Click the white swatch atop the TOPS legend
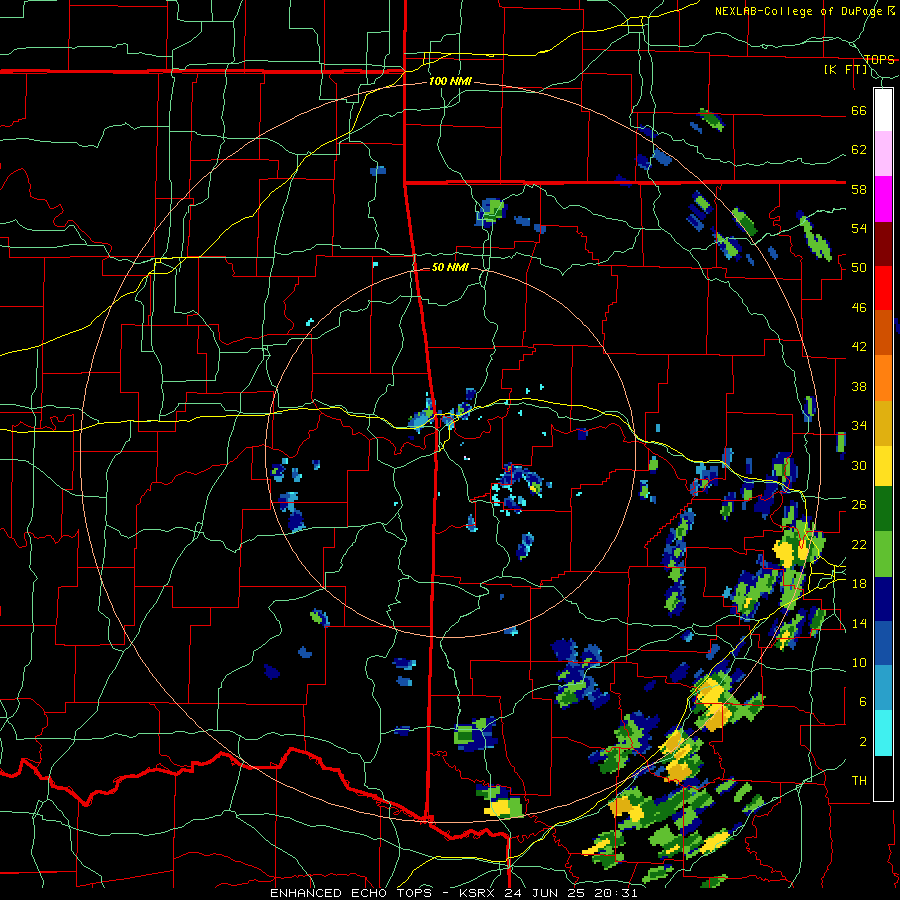 [x=883, y=110]
